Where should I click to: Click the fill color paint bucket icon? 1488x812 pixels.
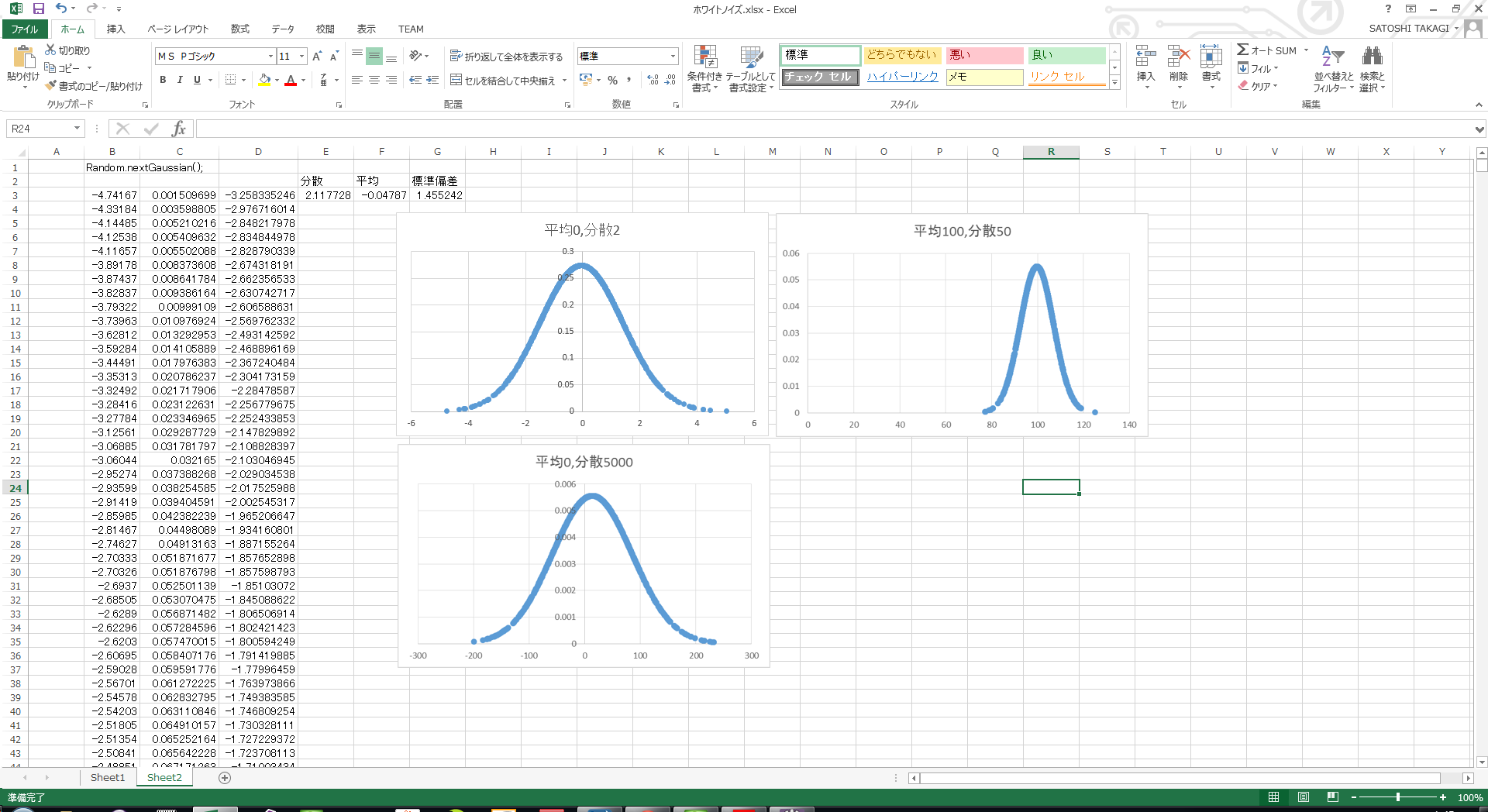click(x=265, y=80)
